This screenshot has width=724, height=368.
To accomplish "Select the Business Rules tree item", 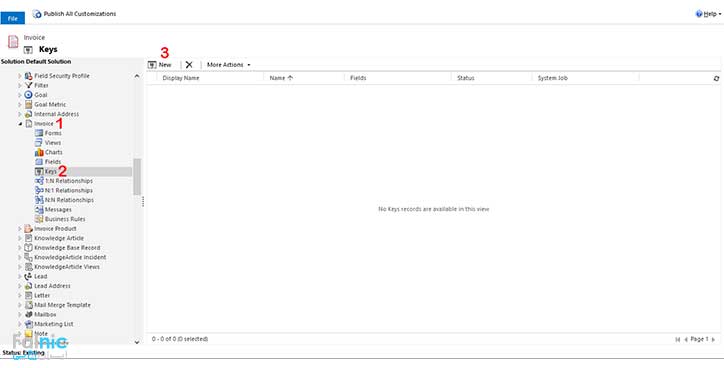I will point(65,219).
